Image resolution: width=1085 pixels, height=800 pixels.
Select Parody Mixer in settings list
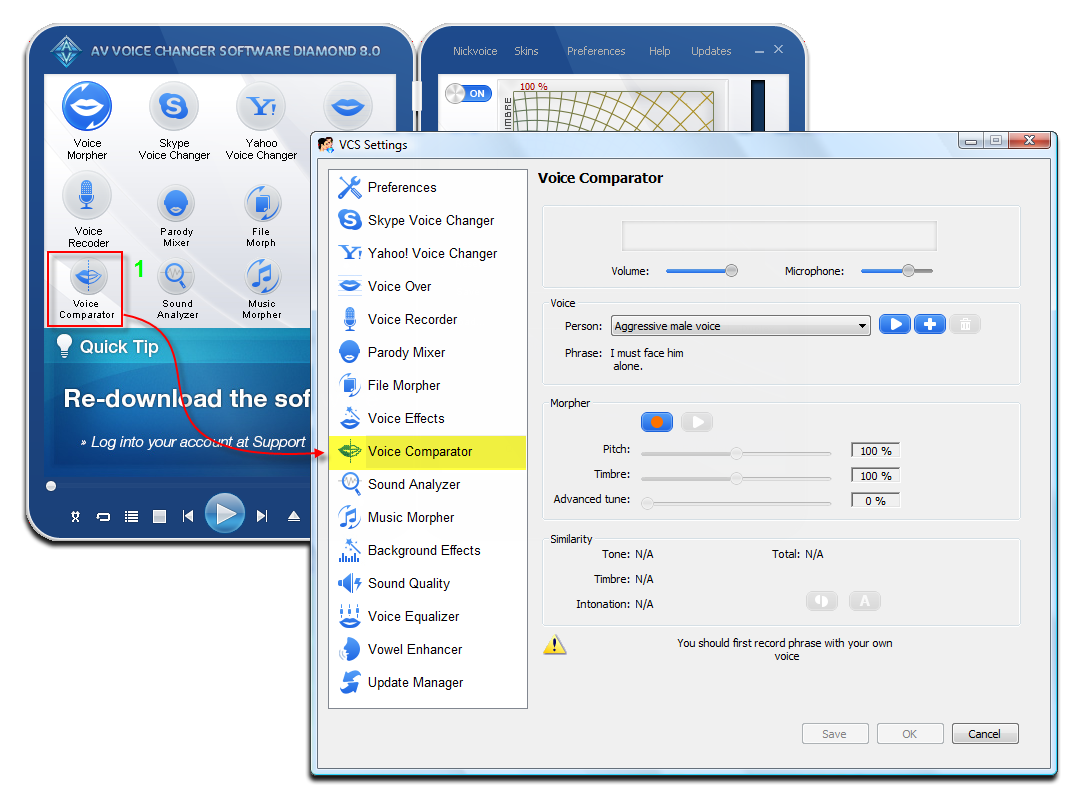click(x=428, y=352)
